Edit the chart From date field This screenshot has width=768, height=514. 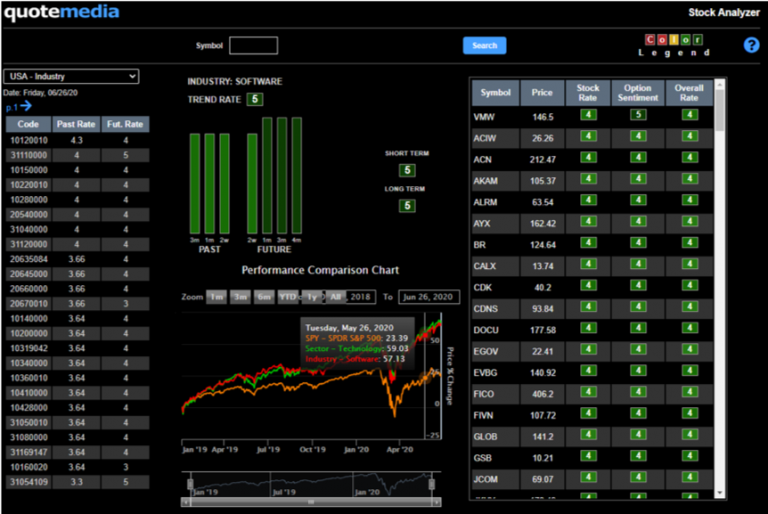pyautogui.click(x=360, y=297)
